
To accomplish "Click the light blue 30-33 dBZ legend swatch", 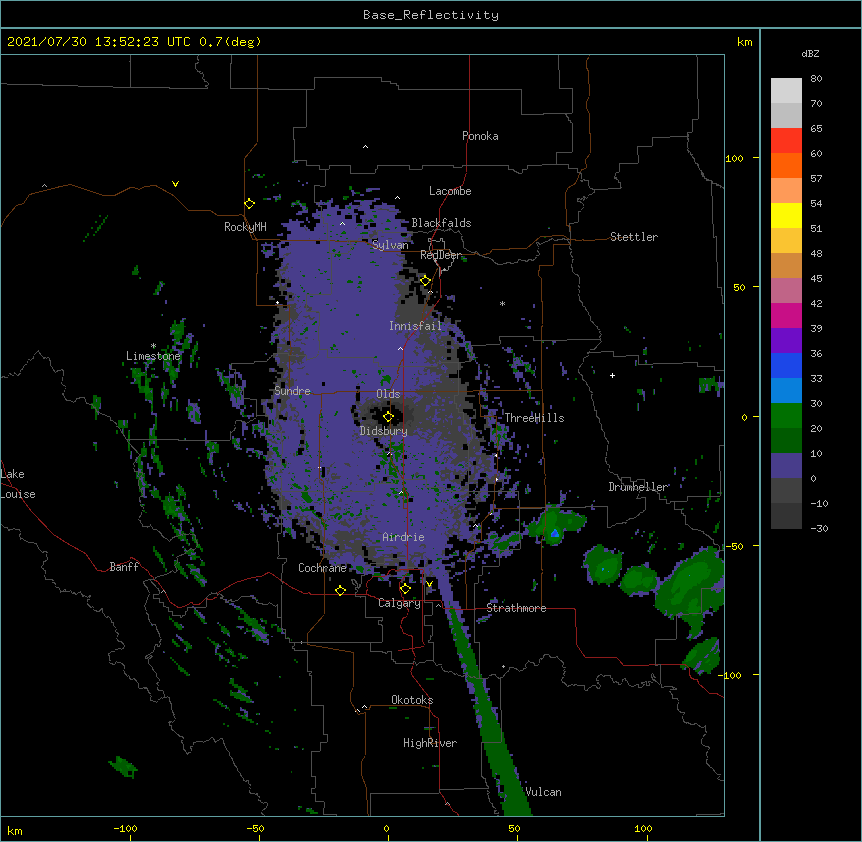I will coord(786,391).
